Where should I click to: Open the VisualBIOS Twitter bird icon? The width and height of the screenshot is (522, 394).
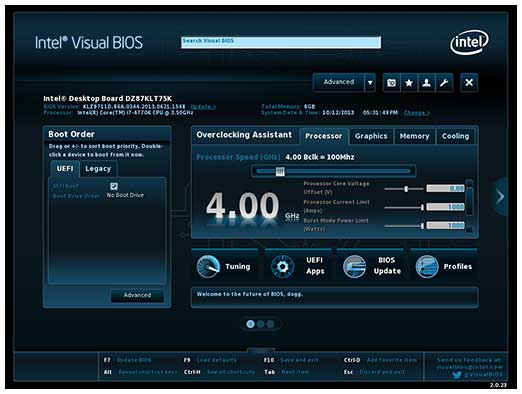[x=457, y=375]
